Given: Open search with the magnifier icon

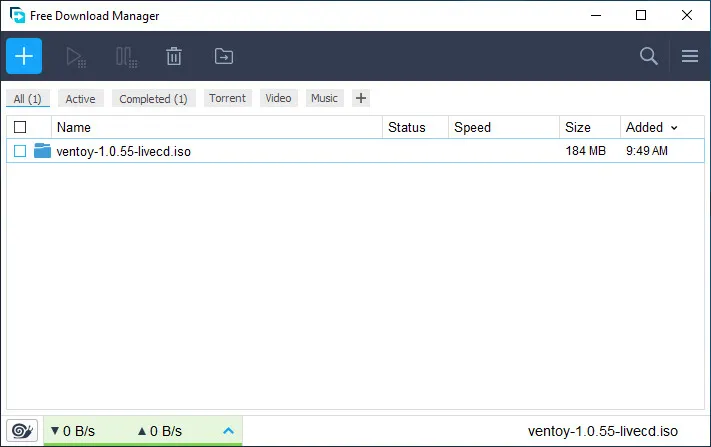Looking at the screenshot, I should point(648,56).
